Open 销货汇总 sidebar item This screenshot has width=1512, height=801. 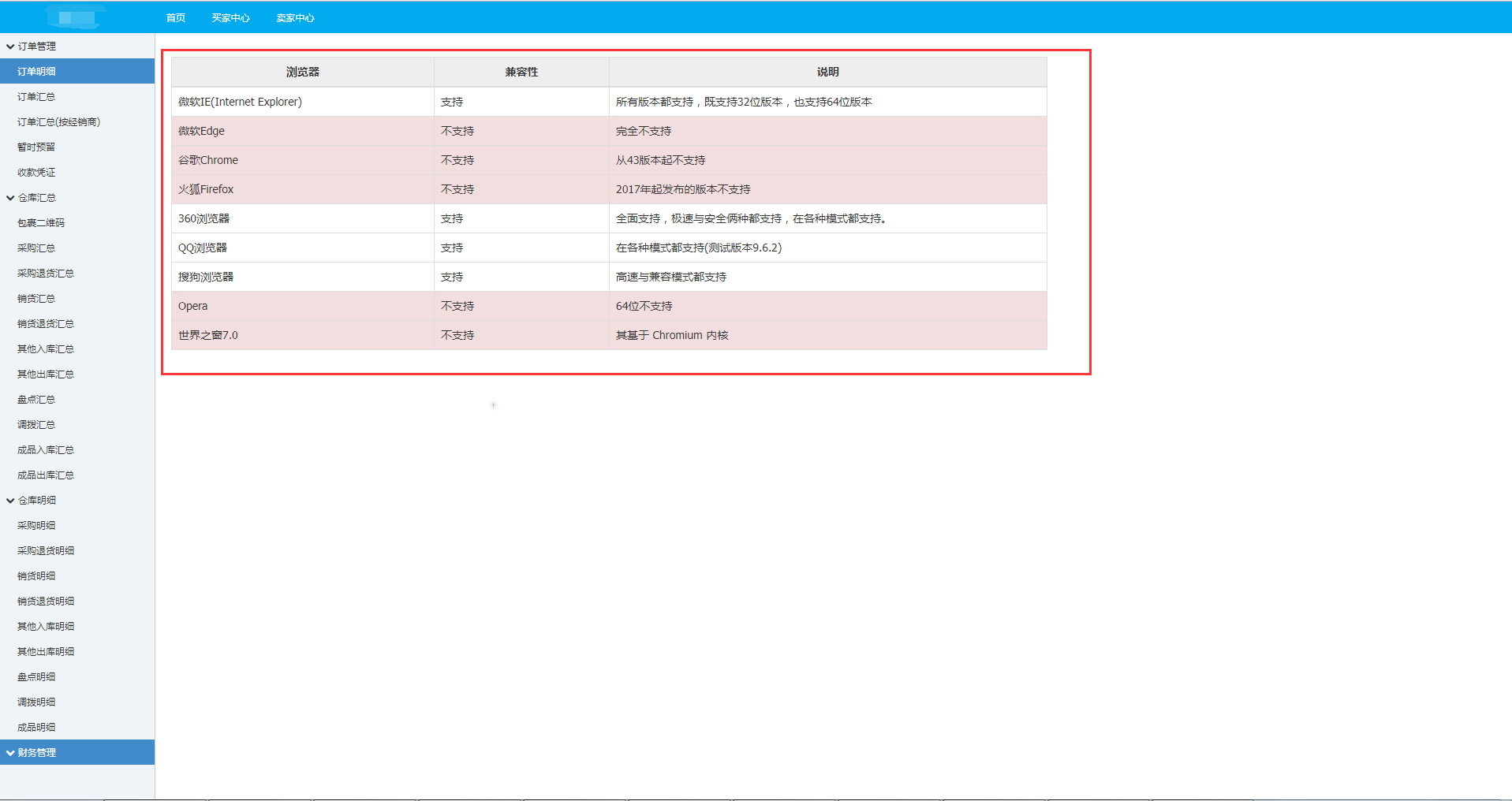[77, 298]
